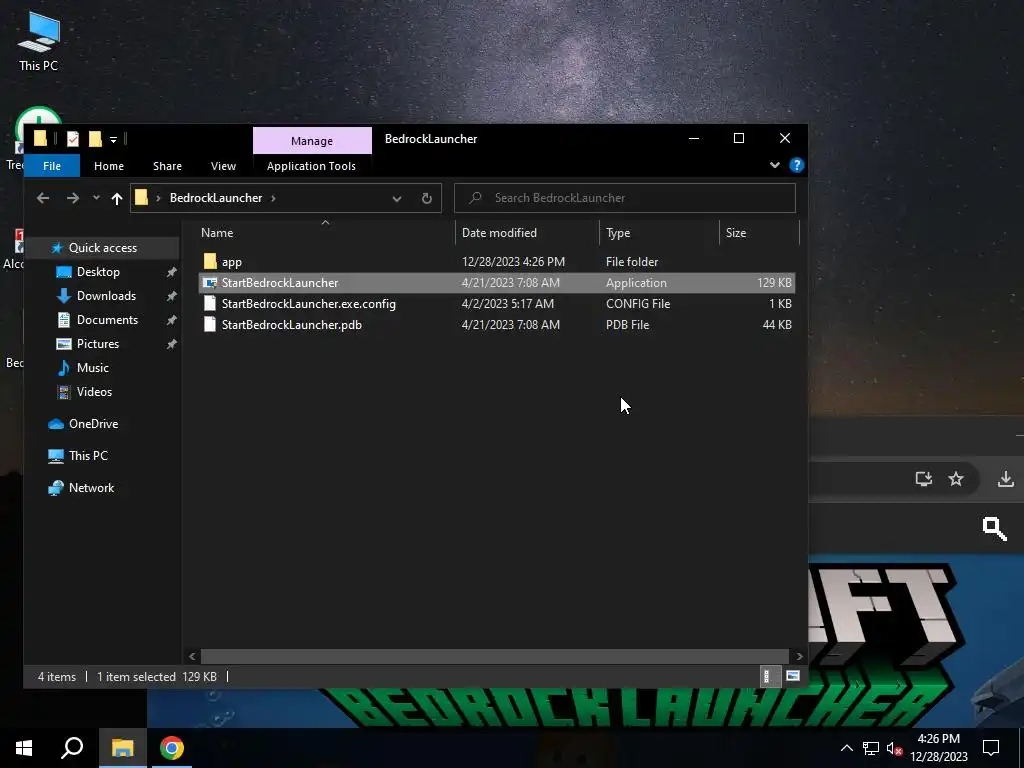Select Quick access in navigation pane
1024x768 pixels.
103,248
